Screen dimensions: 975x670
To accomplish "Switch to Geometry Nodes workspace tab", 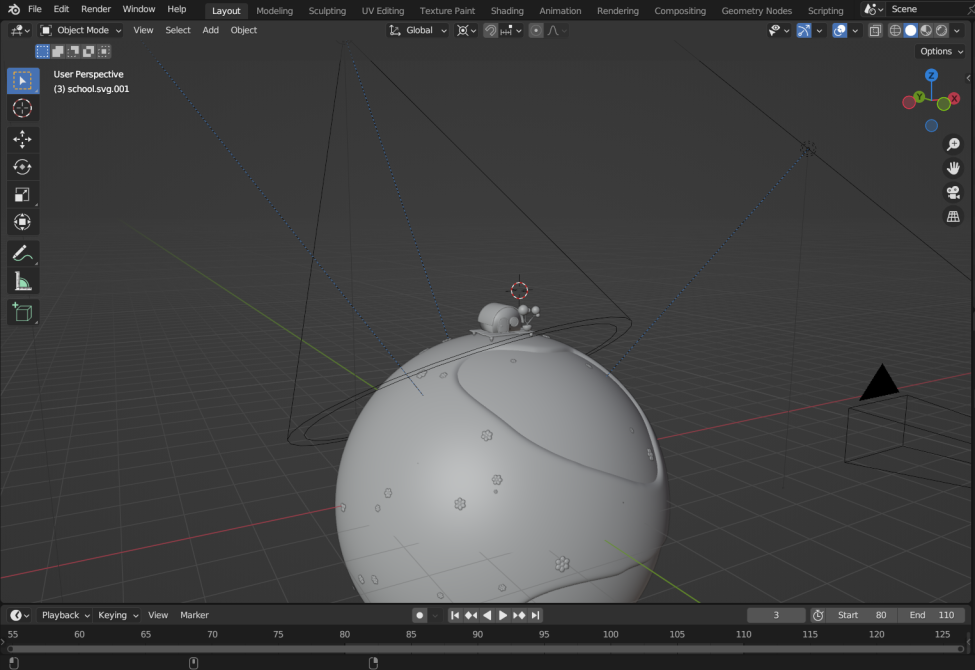I will click(x=756, y=11).
